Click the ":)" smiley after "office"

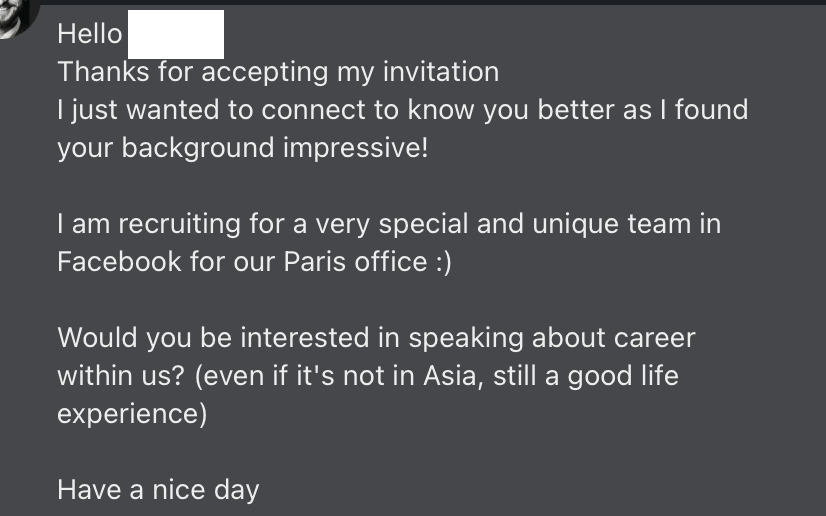coord(444,262)
